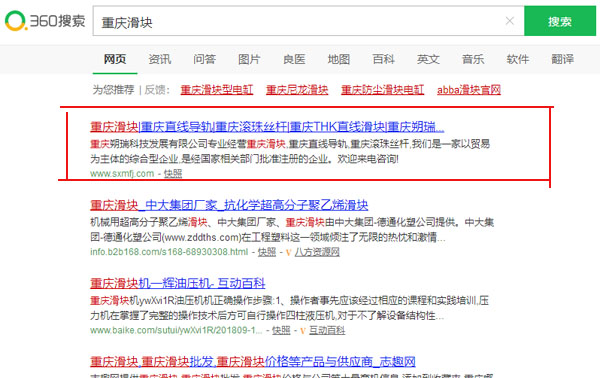Open 快照 for the baike.com result
The height and width of the screenshot is (378, 600).
[281, 330]
